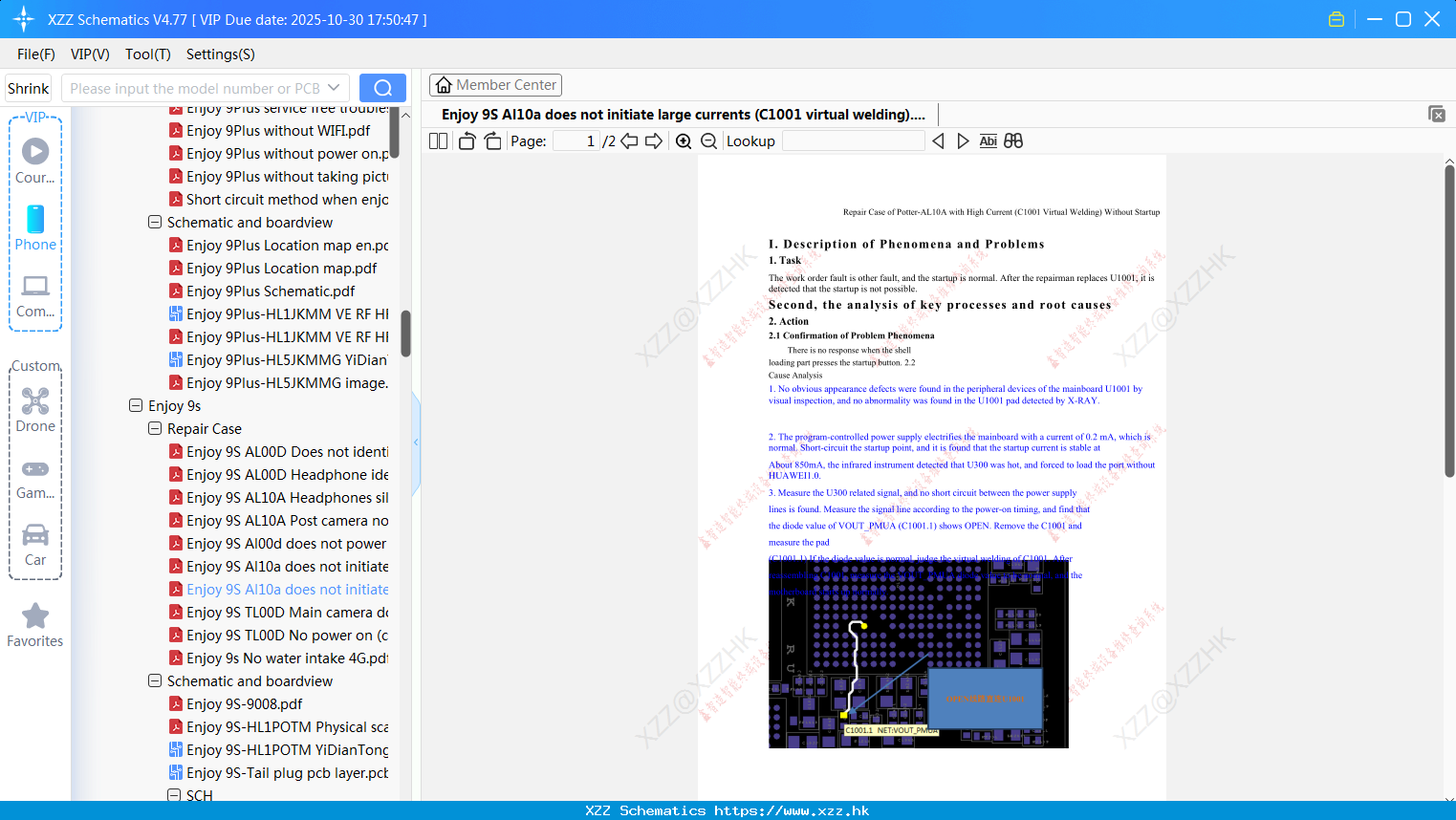Open Enjoy 9Plus without WIFI.pdf

coord(278,131)
